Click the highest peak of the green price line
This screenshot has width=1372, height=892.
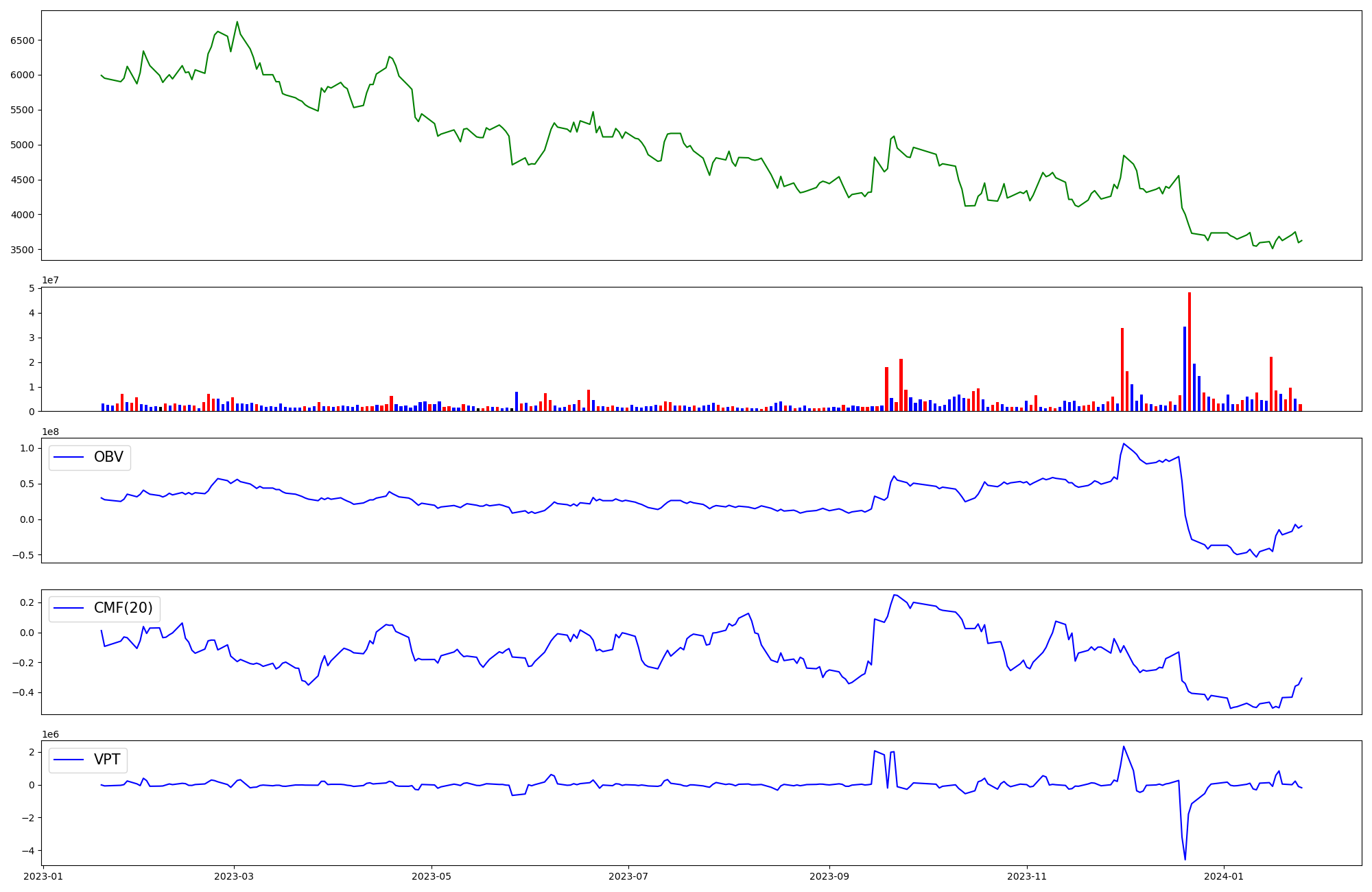click(237, 22)
